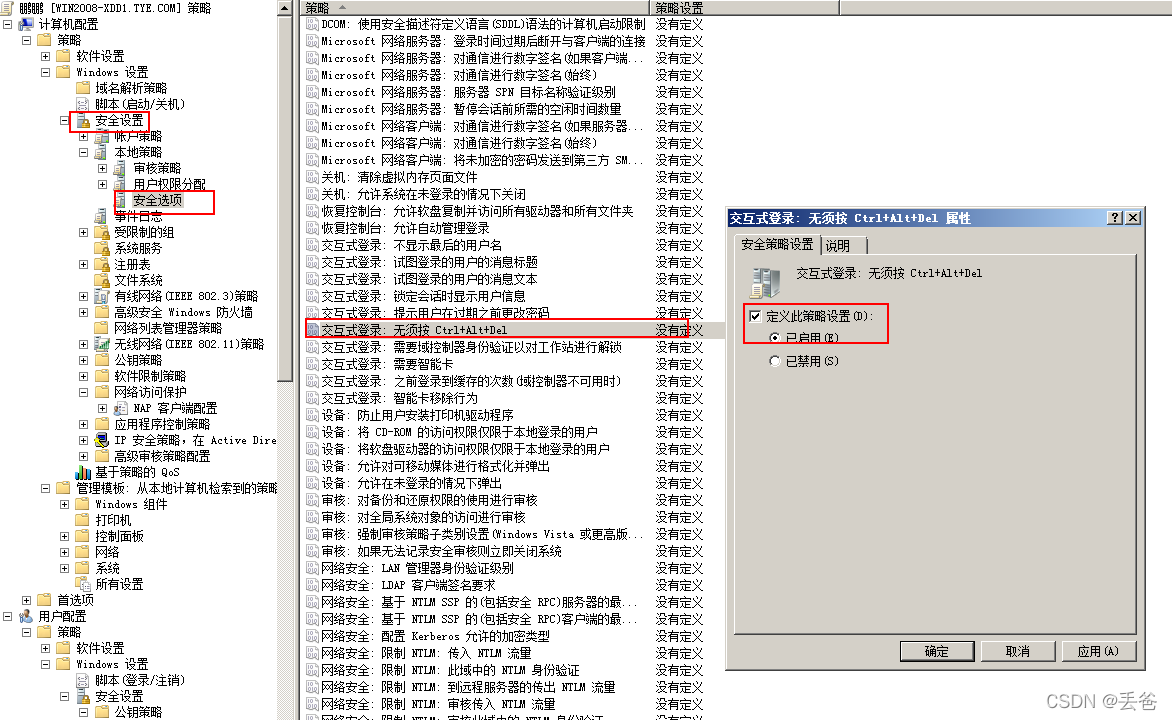Click the 脚本(登录/注销) script icon
This screenshot has width=1172, height=720.
tap(83, 680)
